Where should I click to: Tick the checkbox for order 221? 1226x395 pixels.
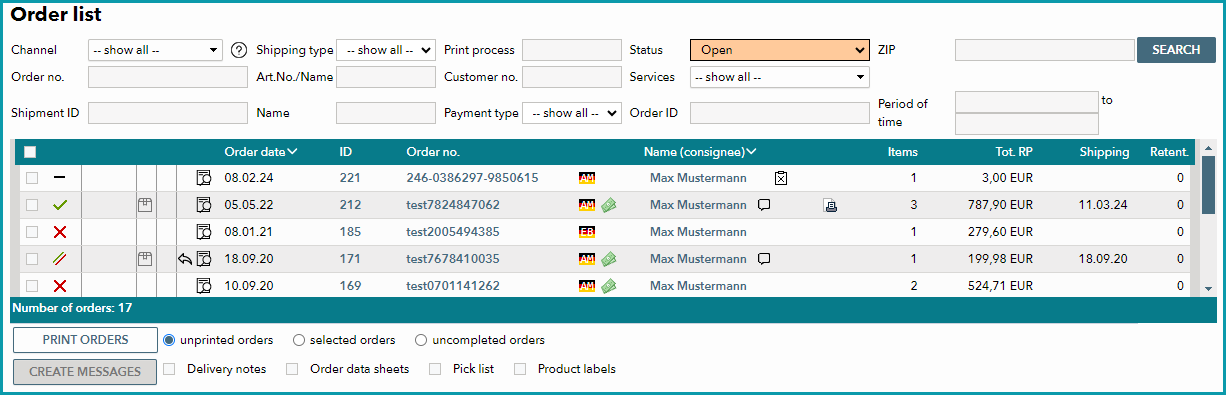coord(32,178)
